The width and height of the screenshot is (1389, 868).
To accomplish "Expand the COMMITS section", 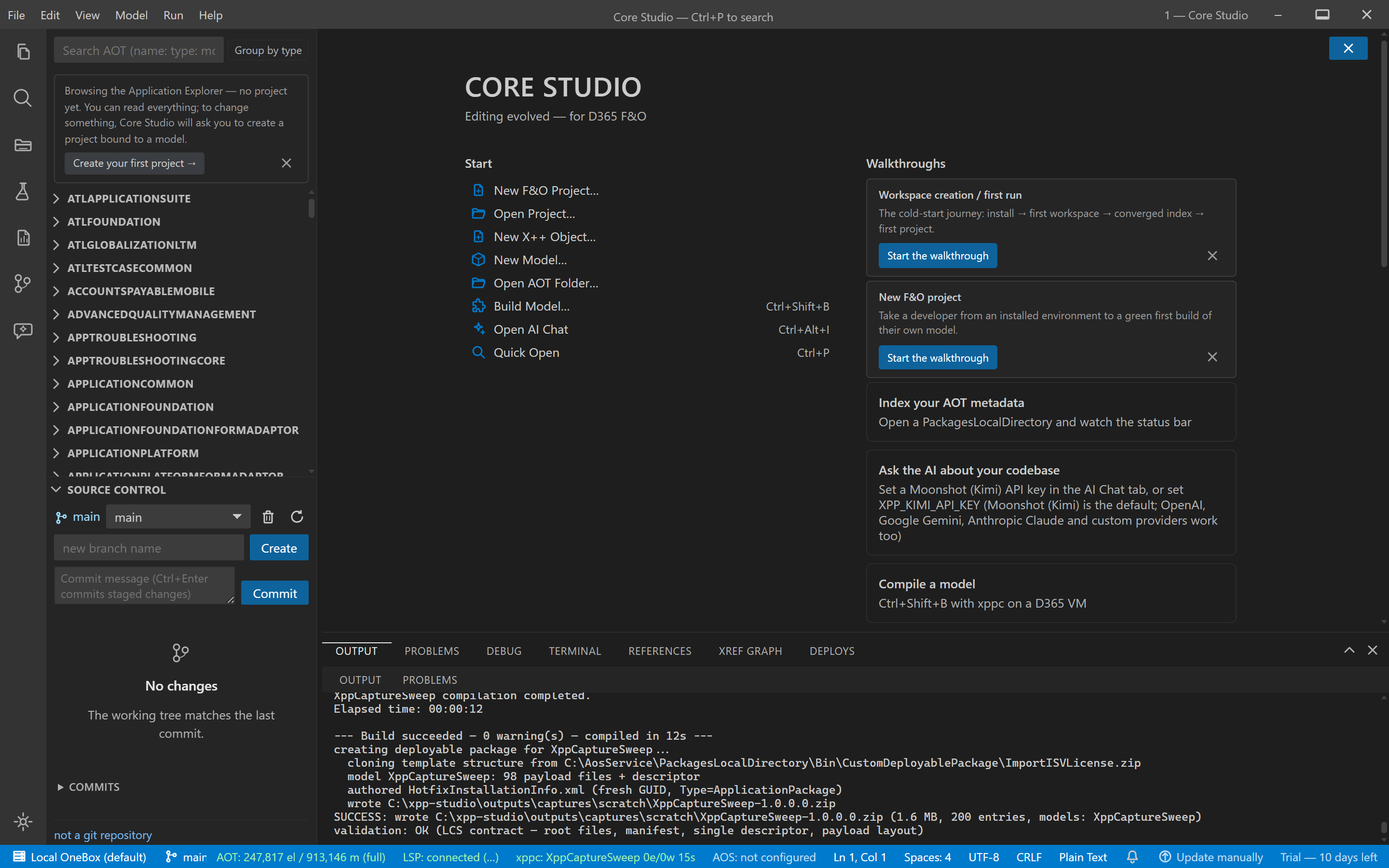I will point(88,787).
